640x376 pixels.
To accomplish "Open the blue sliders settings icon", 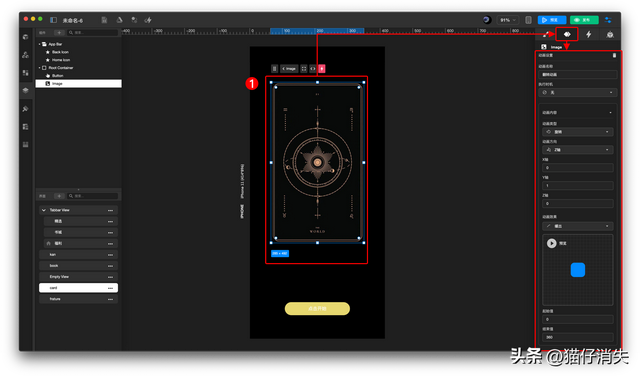I will click(x=608, y=20).
